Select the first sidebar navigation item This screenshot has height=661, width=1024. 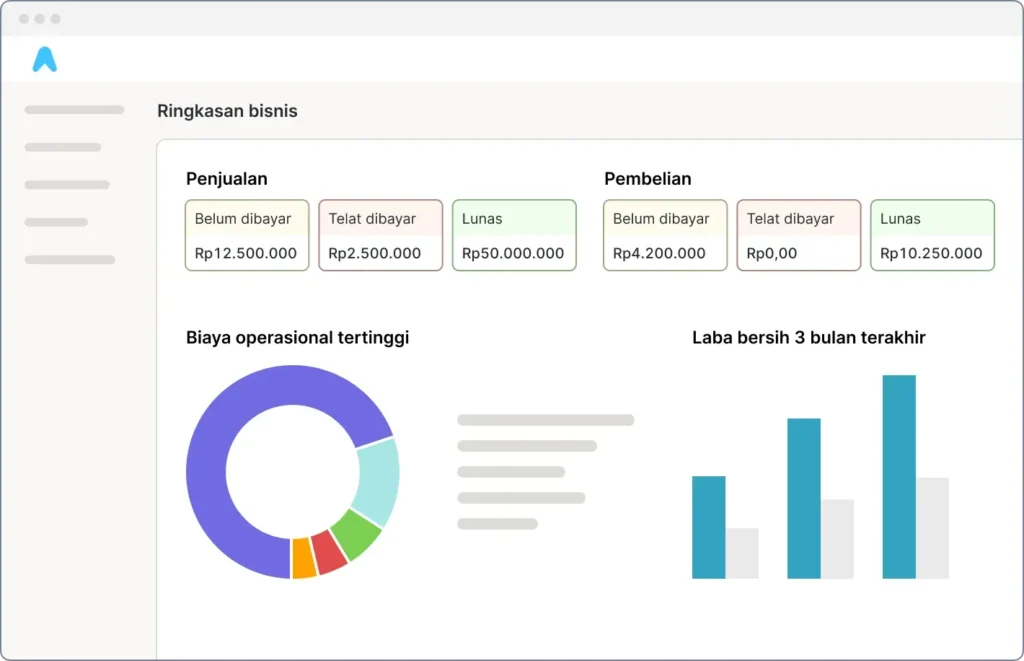tap(74, 109)
